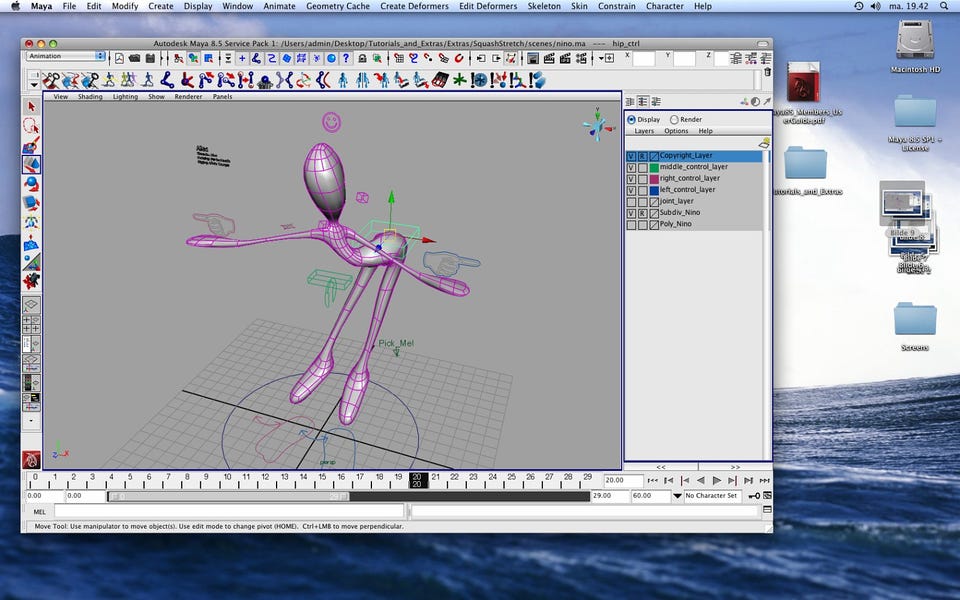The width and height of the screenshot is (960, 600).
Task: Open the Animation menu set dropdown
Action: [x=65, y=56]
